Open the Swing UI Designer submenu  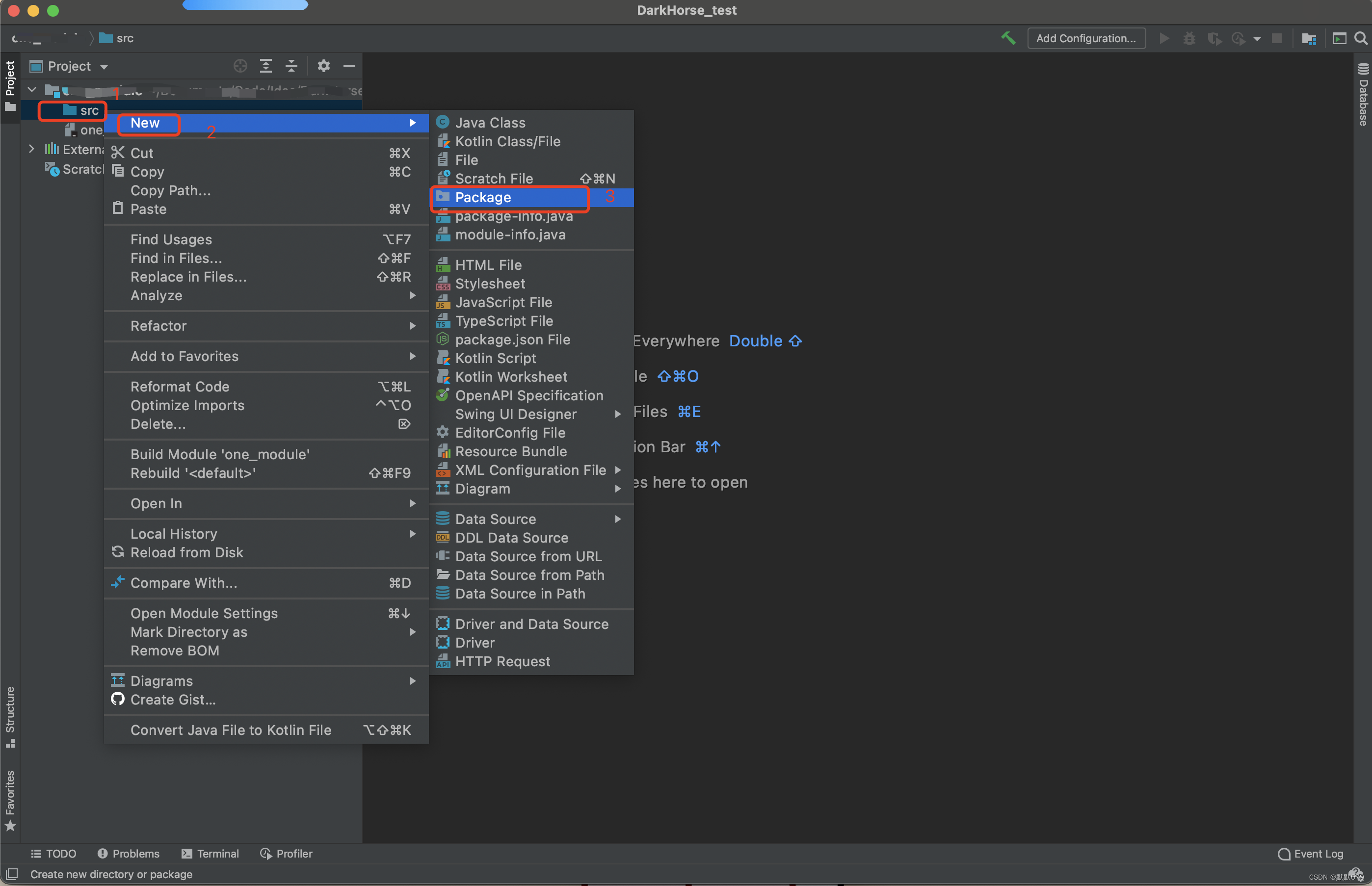pos(515,414)
